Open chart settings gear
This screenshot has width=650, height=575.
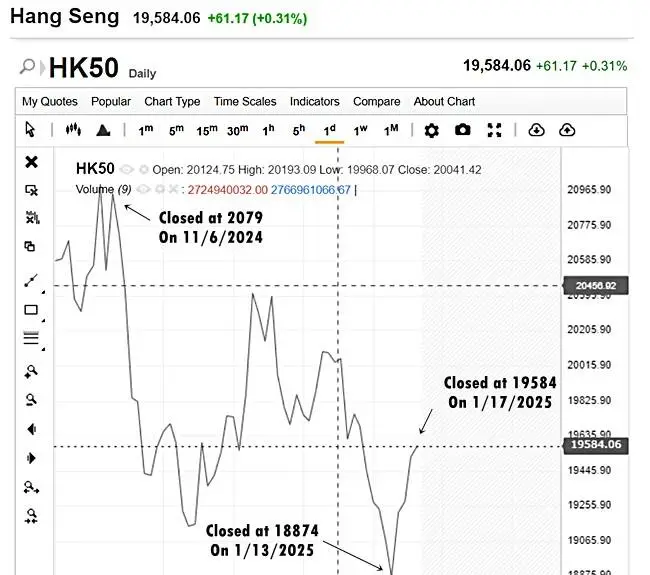pyautogui.click(x=431, y=130)
